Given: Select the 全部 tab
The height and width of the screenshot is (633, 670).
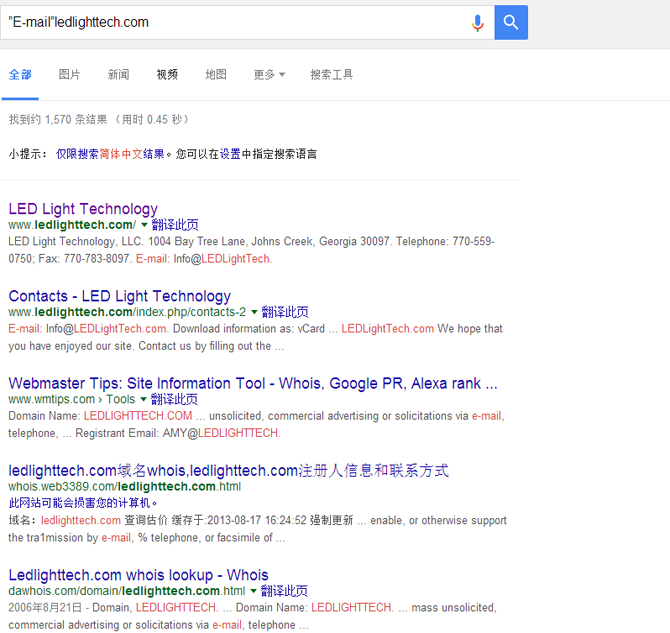Looking at the screenshot, I should pyautogui.click(x=20, y=75).
